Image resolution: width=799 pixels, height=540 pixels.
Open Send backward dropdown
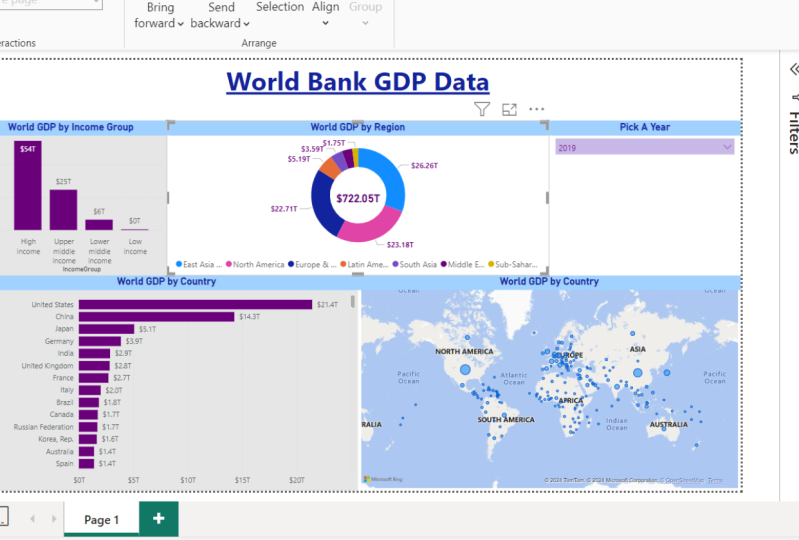(x=220, y=15)
